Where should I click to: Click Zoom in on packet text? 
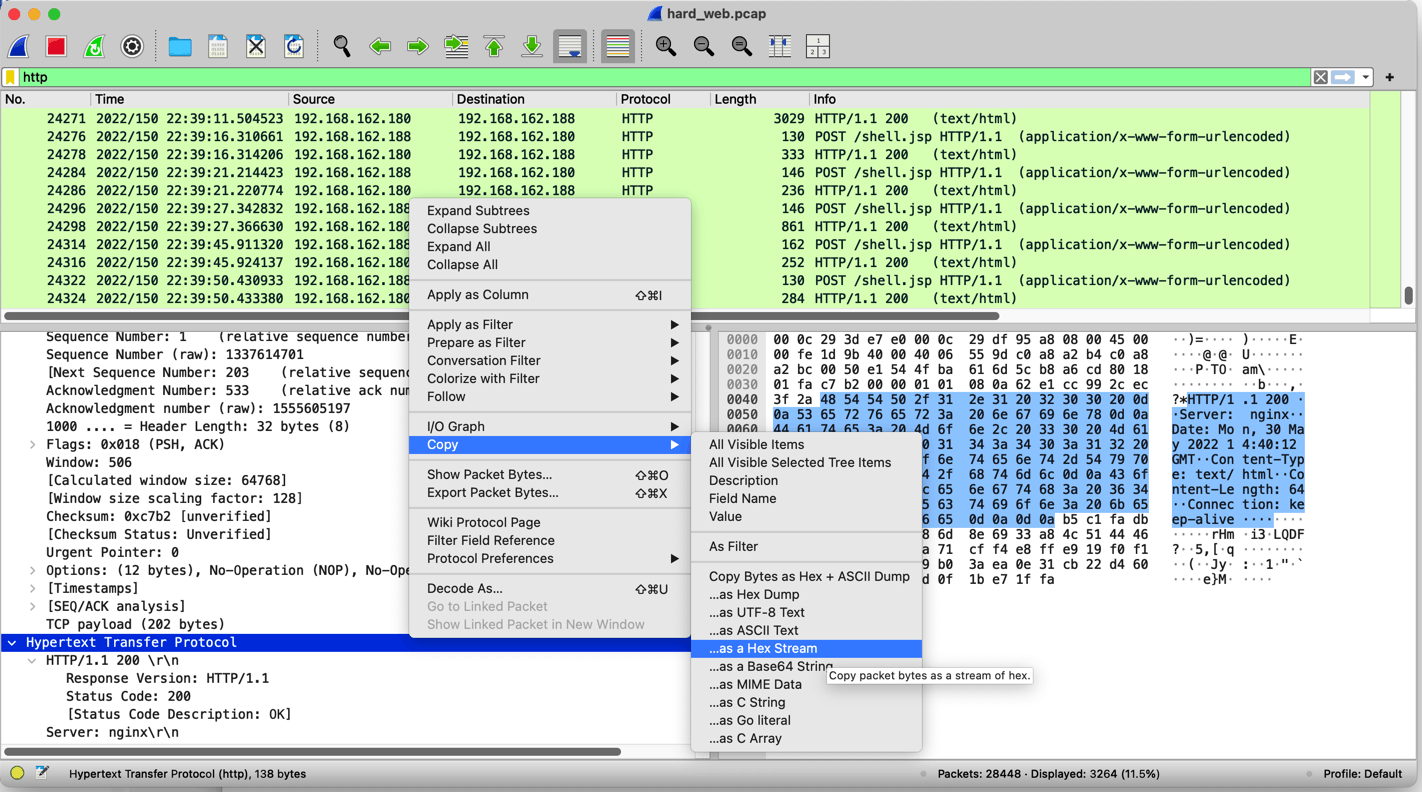point(665,46)
